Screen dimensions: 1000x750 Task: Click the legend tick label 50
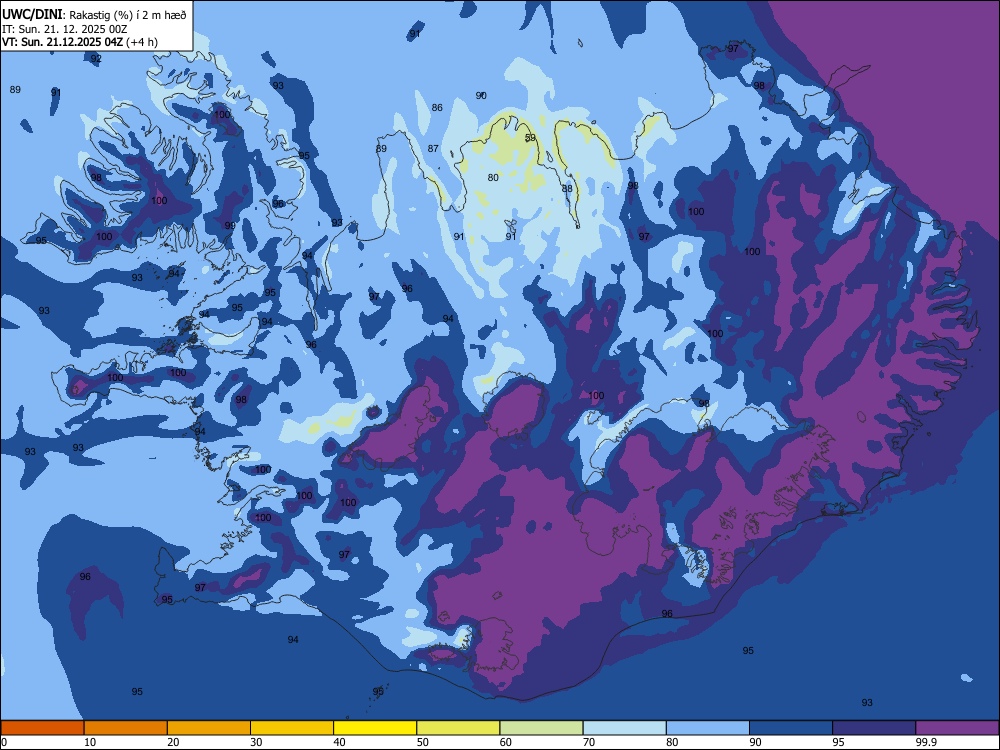pyautogui.click(x=423, y=742)
